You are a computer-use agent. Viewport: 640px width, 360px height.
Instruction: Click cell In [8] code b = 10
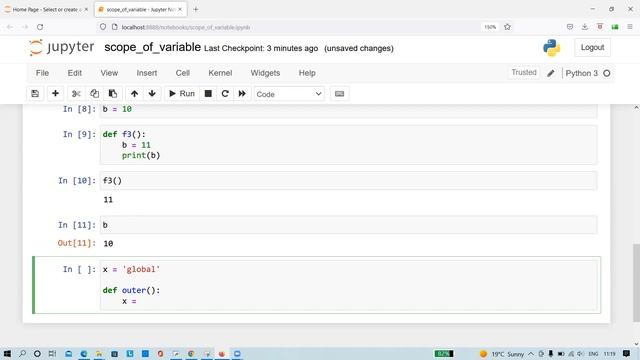tap(349, 110)
